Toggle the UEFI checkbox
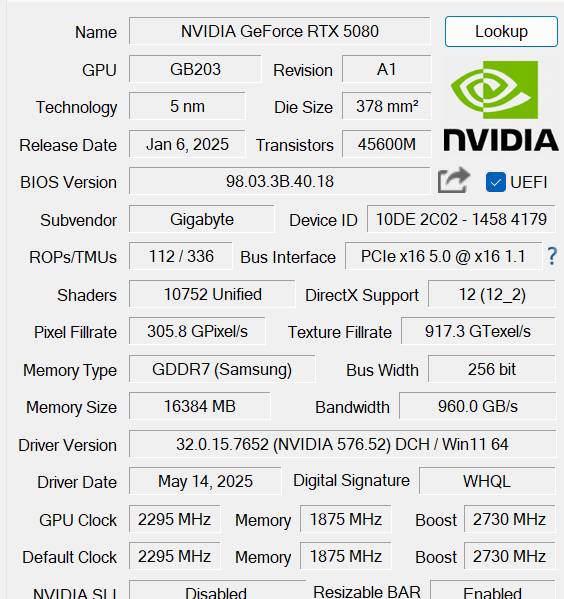This screenshot has width=564, height=599. click(x=496, y=182)
